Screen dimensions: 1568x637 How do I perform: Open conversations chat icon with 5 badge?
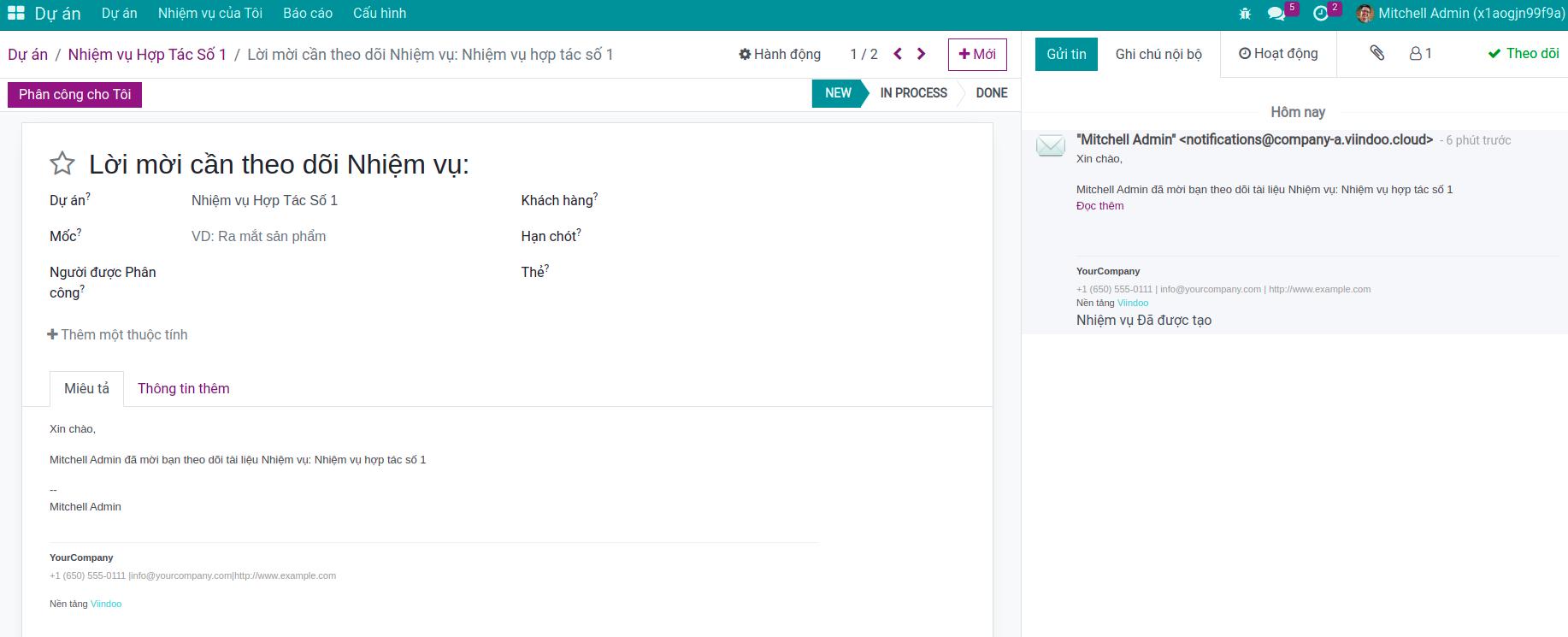1276,14
